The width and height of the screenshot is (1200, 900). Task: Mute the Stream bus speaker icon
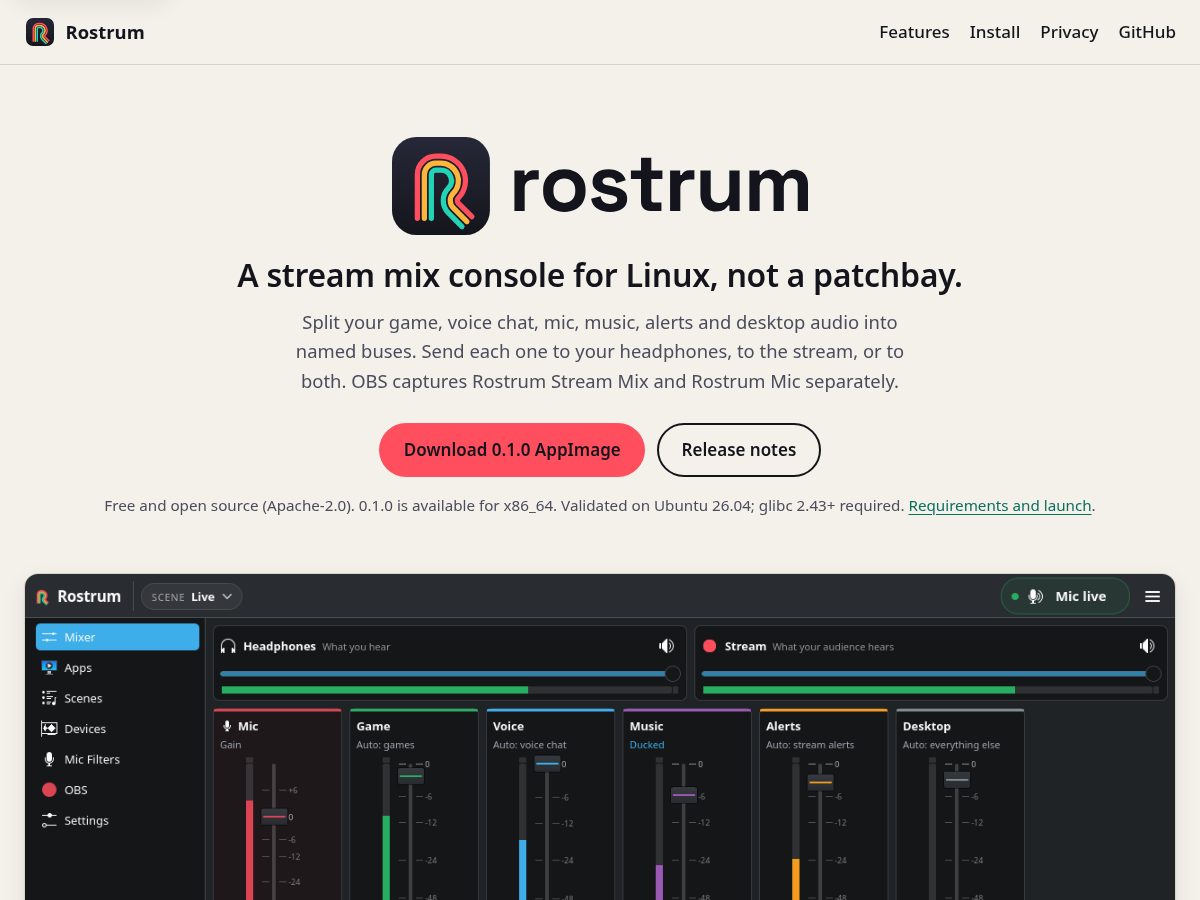(1147, 646)
